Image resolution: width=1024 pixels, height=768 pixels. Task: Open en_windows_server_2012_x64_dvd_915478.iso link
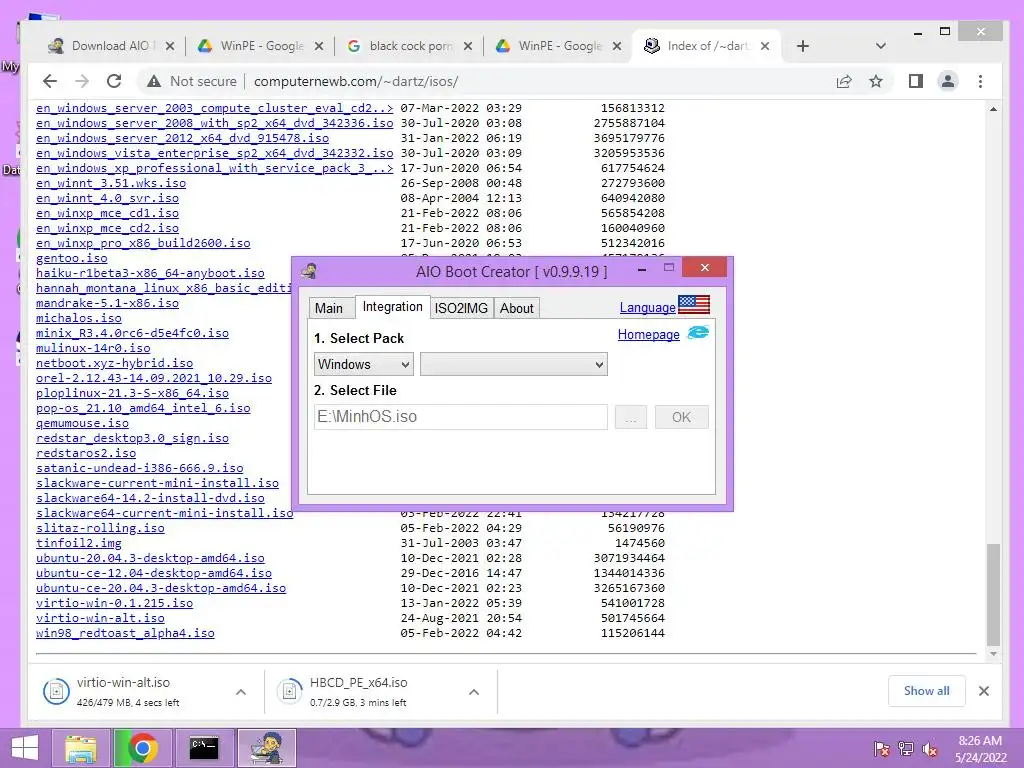click(x=182, y=138)
